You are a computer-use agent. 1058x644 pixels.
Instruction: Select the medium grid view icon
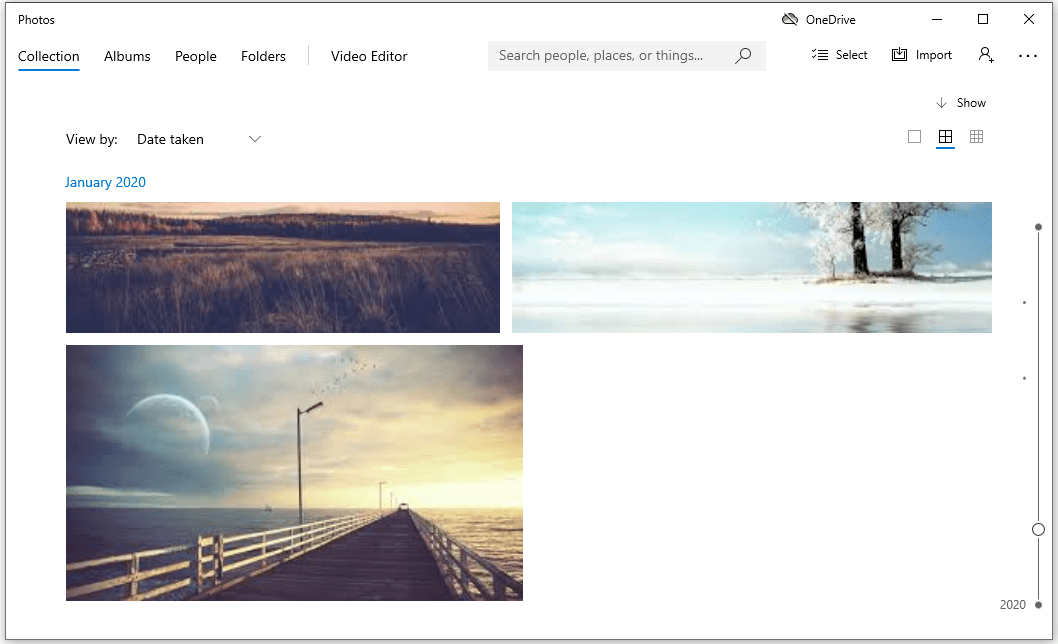pyautogui.click(x=945, y=137)
